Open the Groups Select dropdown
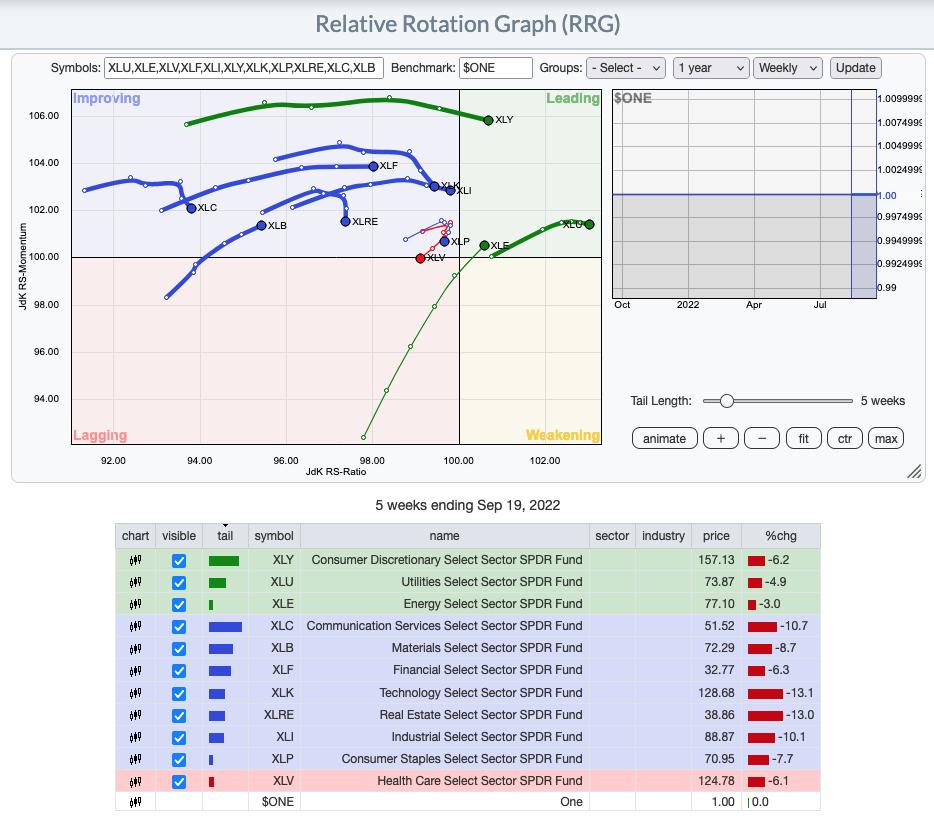This screenshot has width=934, height=819. coord(625,68)
